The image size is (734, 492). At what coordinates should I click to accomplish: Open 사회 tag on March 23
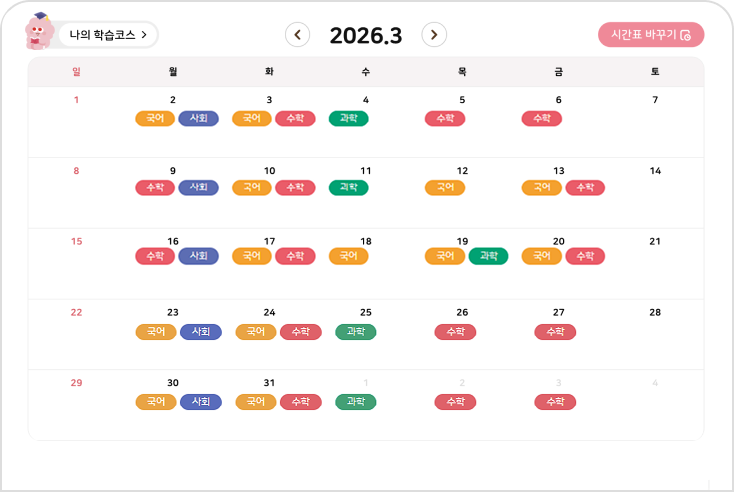200,331
